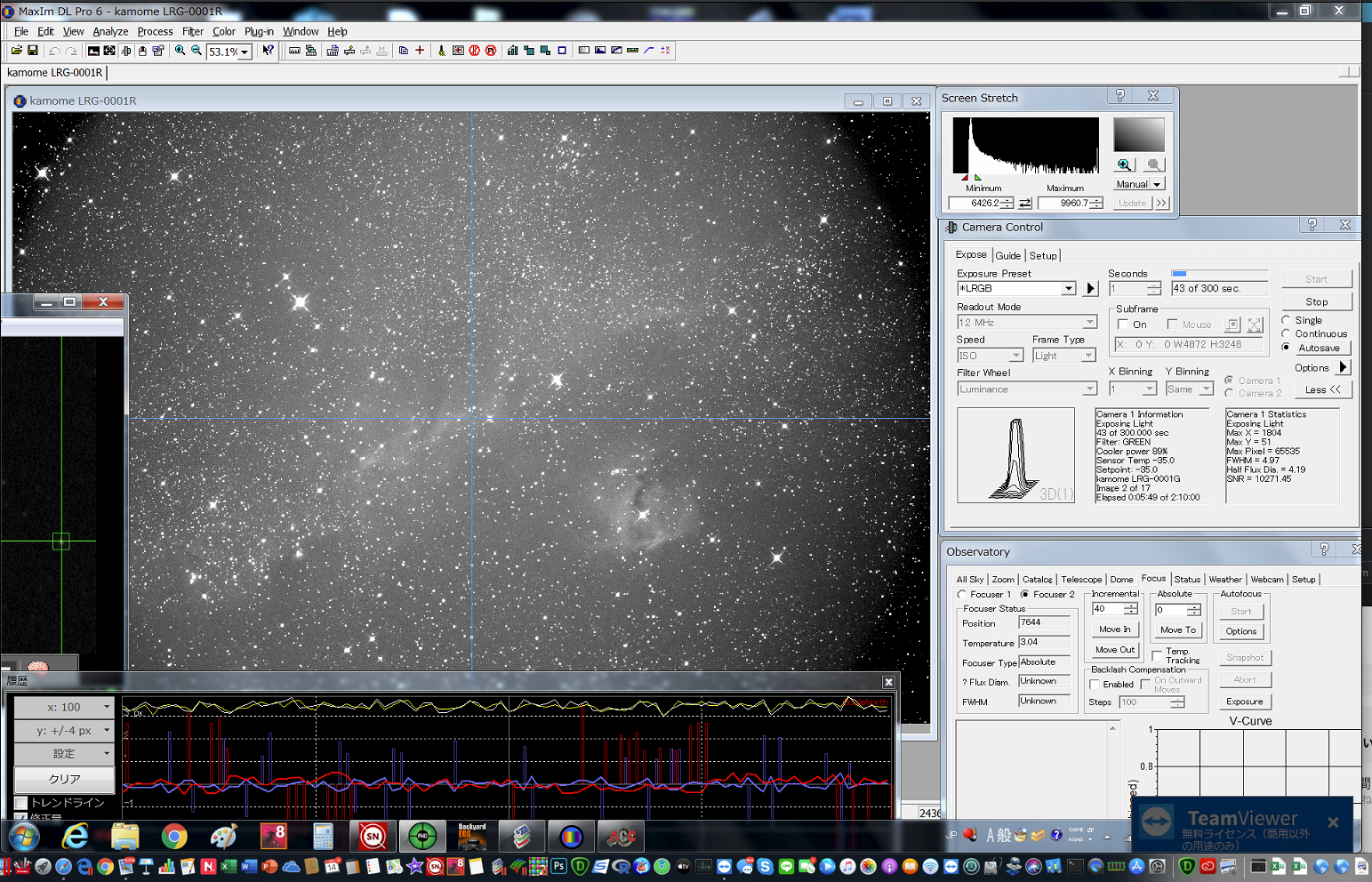
Task: Switch to the Guide tab
Action: pos(1007,256)
